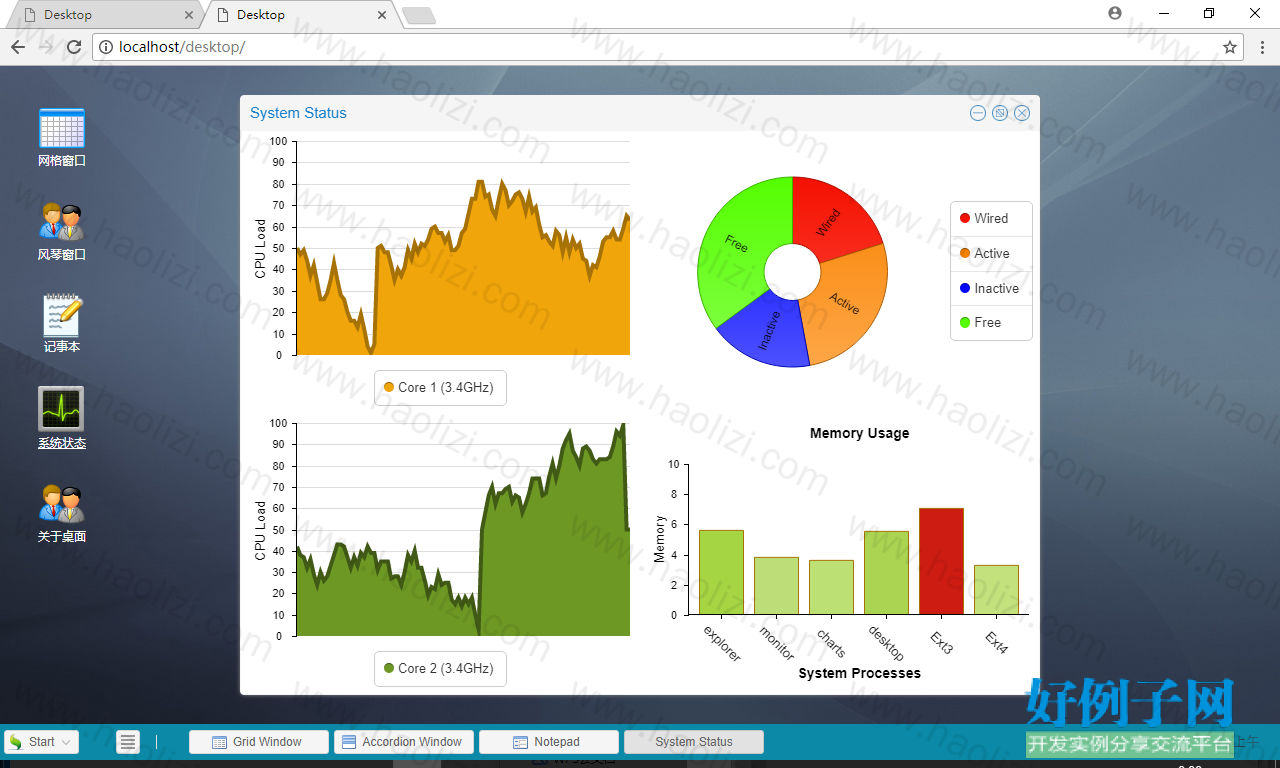Viewport: 1280px width, 768px height.
Task: Select the Grid Window taskbar button
Action: click(x=259, y=742)
